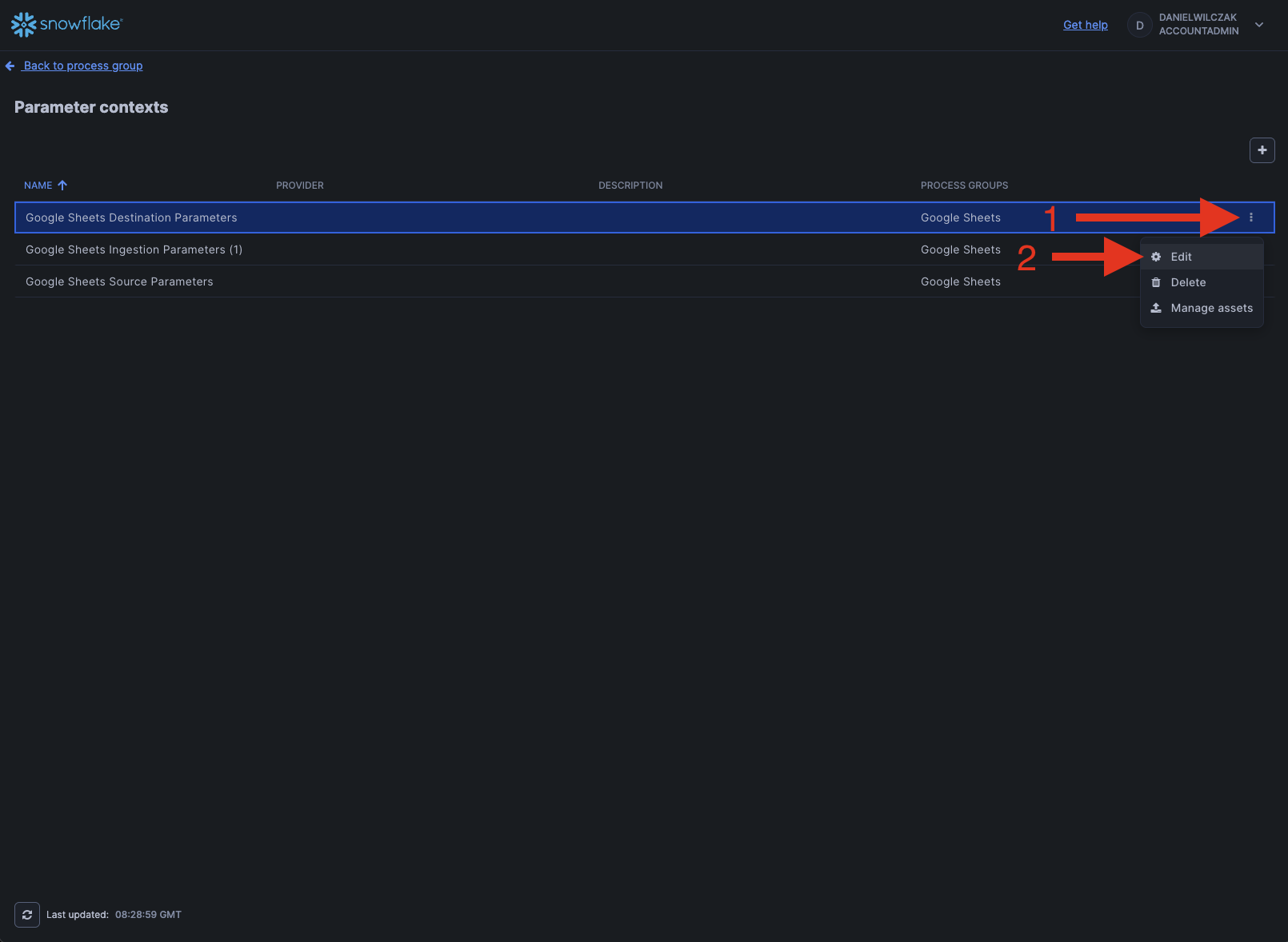Open three-dot menu for Destination Parameters row

[x=1251, y=218]
